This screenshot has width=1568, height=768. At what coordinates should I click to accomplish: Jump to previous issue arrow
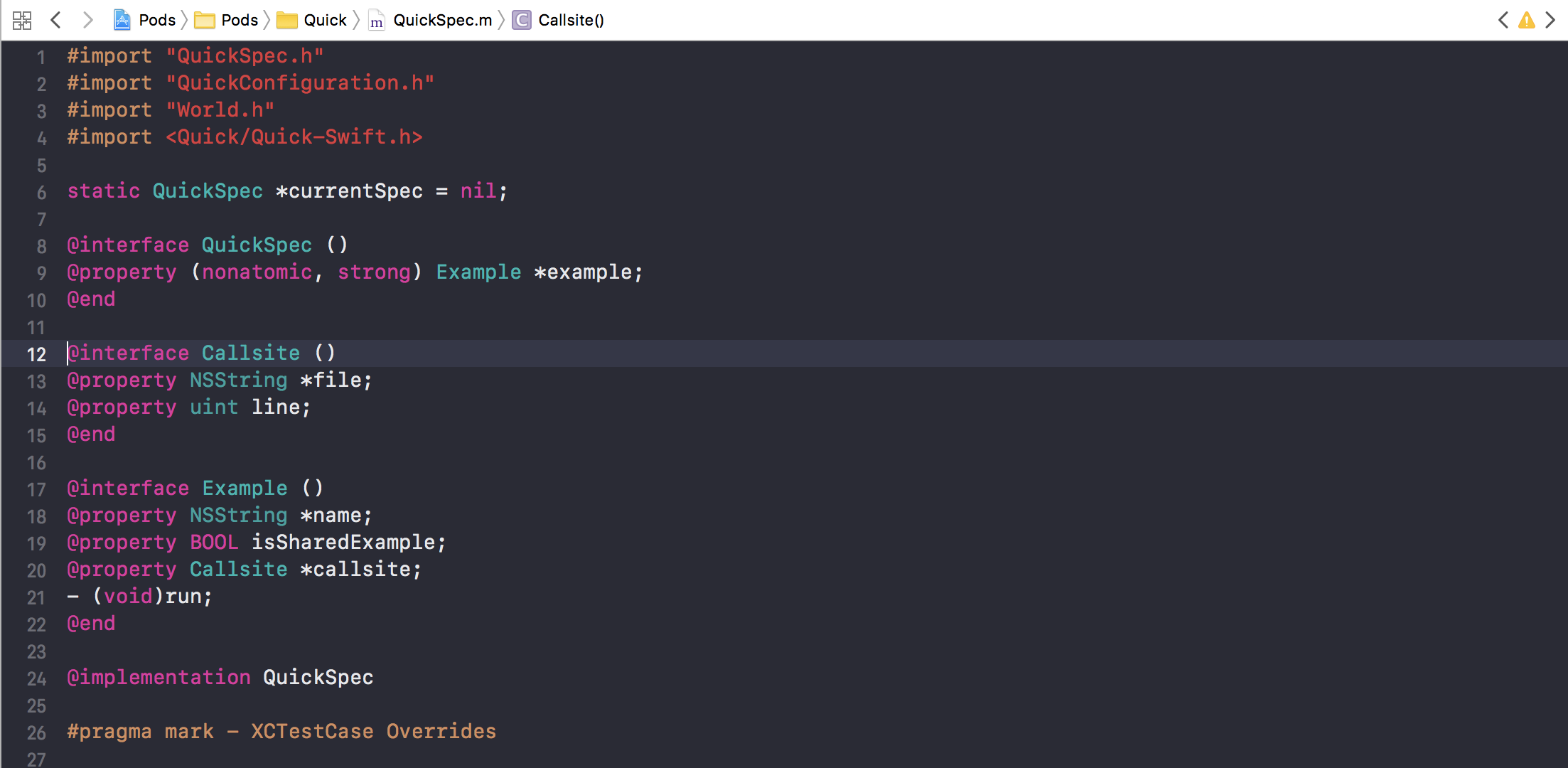(x=1503, y=20)
